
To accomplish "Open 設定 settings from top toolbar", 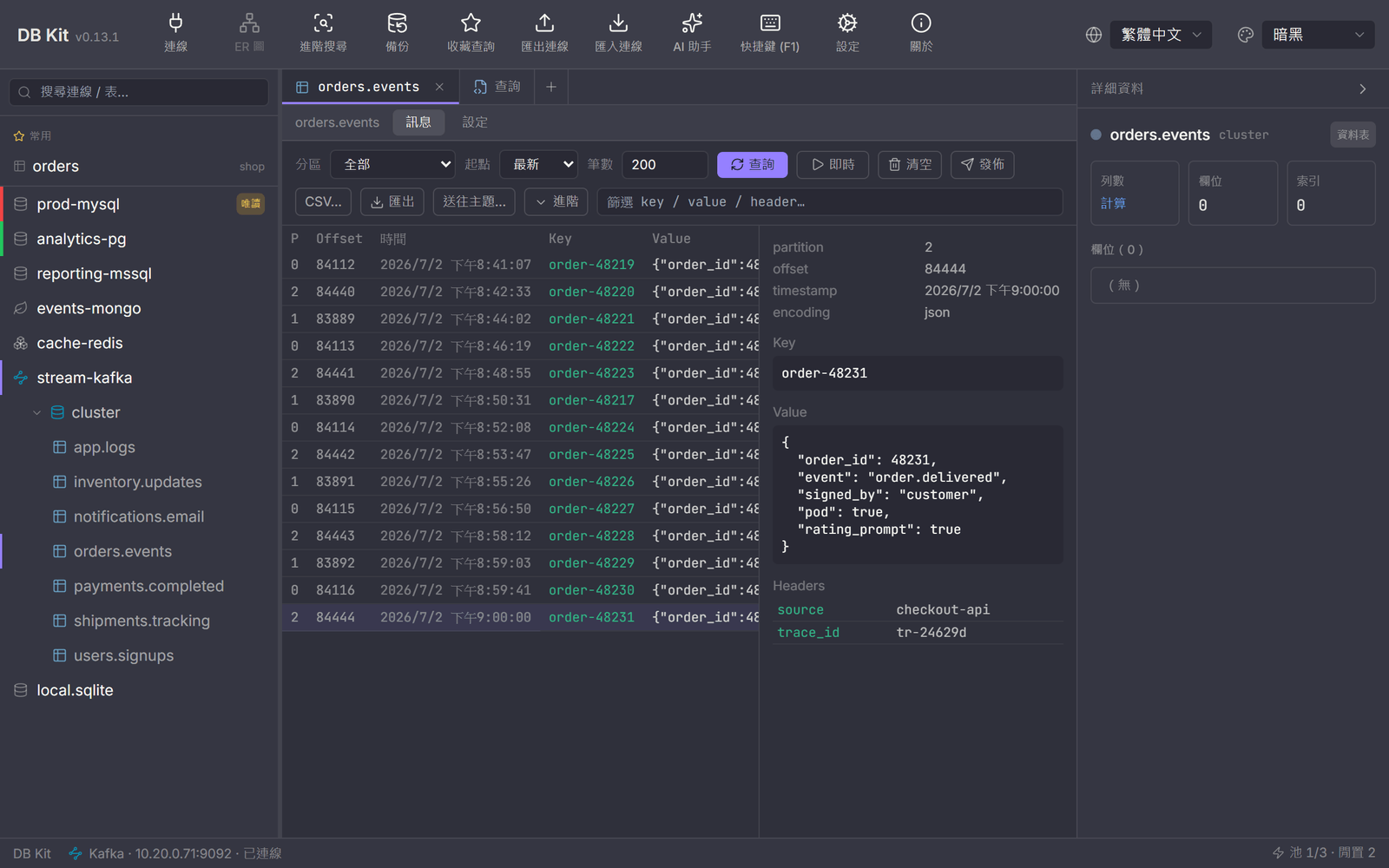I will 847,34.
